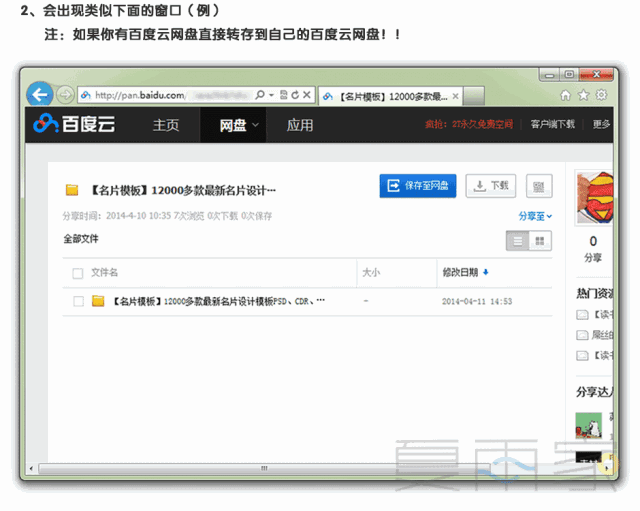Screen dimensions: 640x511
Task: Tick the checkbox for the 名片模板 folder row
Action: [78, 301]
